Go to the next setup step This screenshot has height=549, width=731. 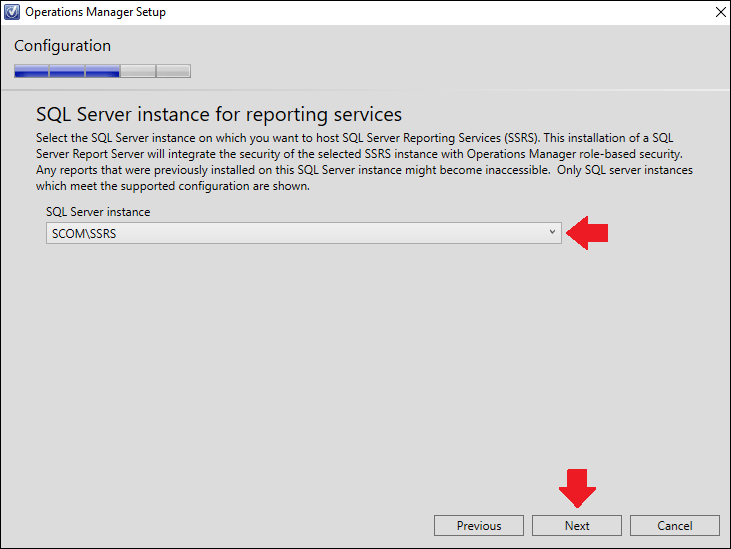click(x=577, y=526)
